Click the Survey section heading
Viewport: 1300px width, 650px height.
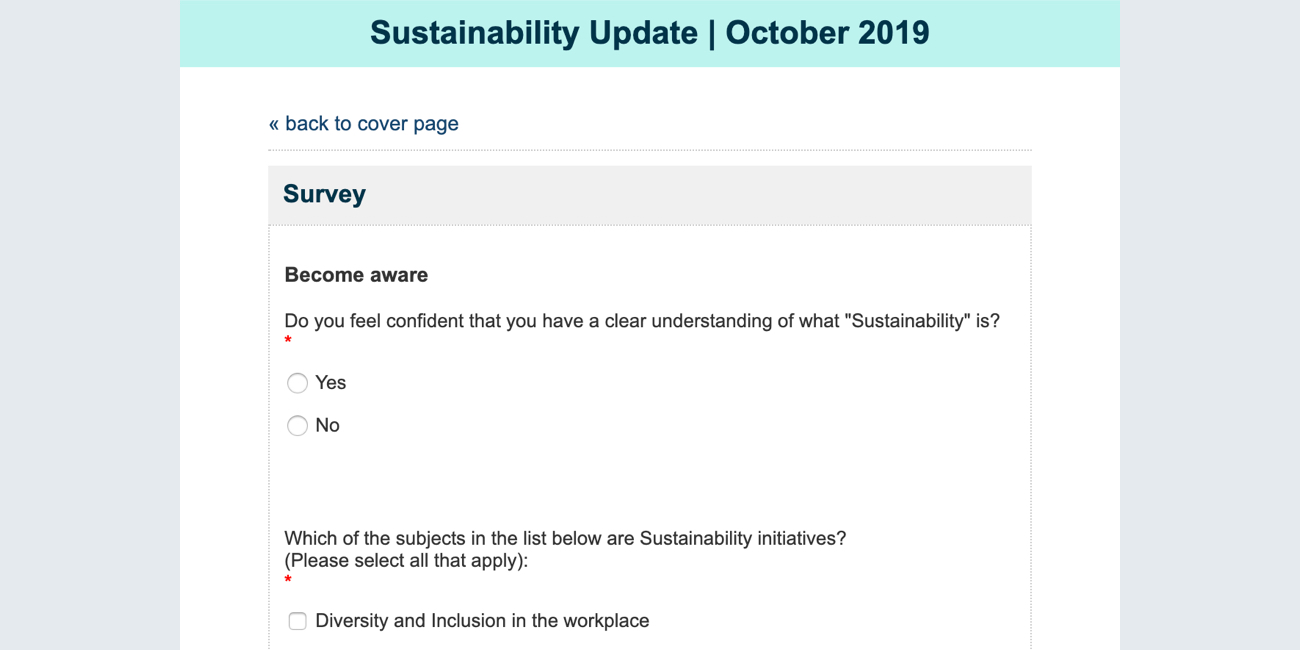(x=324, y=194)
